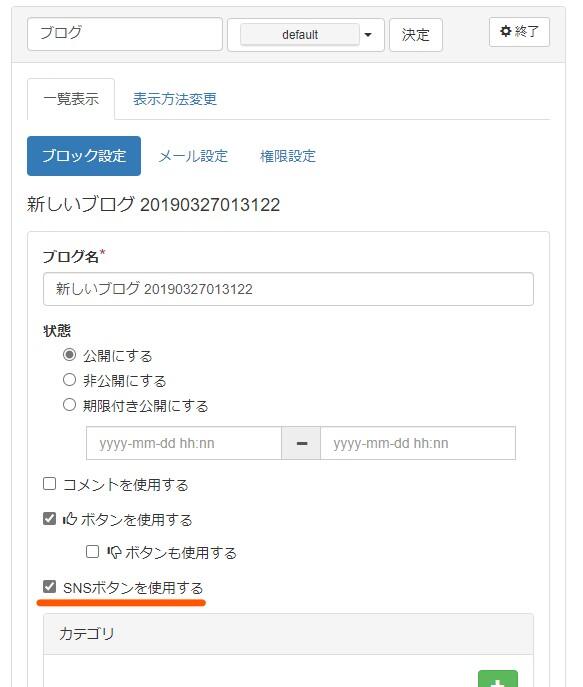Click the thumbs-up icon beside ボタンを使用する
This screenshot has height=687, width=583.
click(70, 519)
